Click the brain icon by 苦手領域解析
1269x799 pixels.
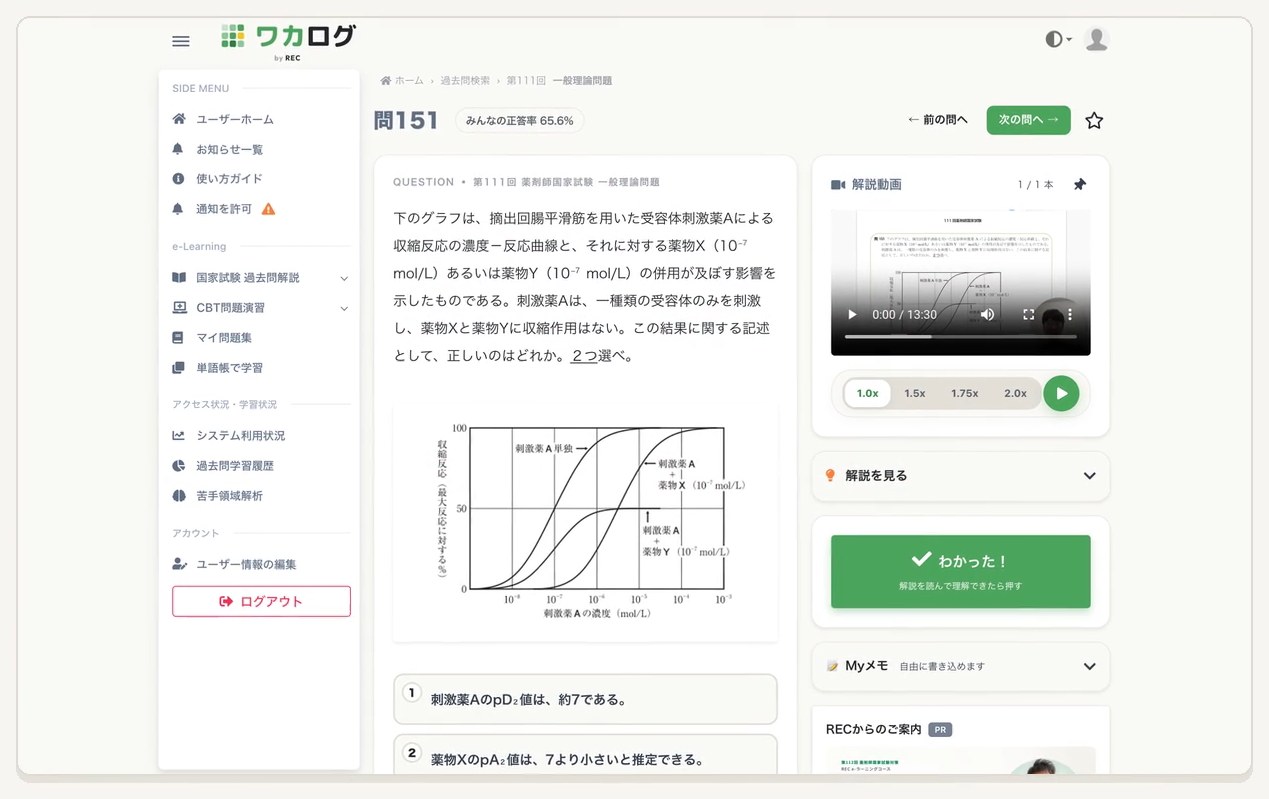tap(178, 496)
